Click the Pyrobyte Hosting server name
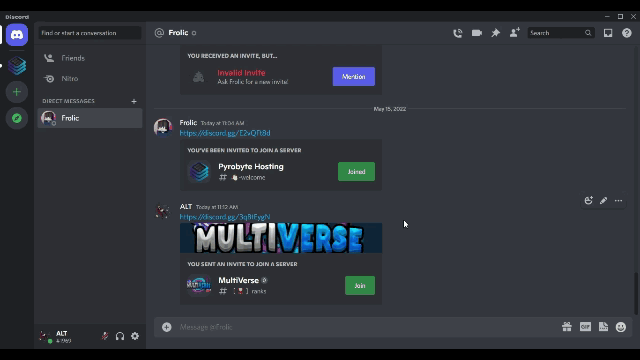This screenshot has height=360, width=640. (251, 167)
